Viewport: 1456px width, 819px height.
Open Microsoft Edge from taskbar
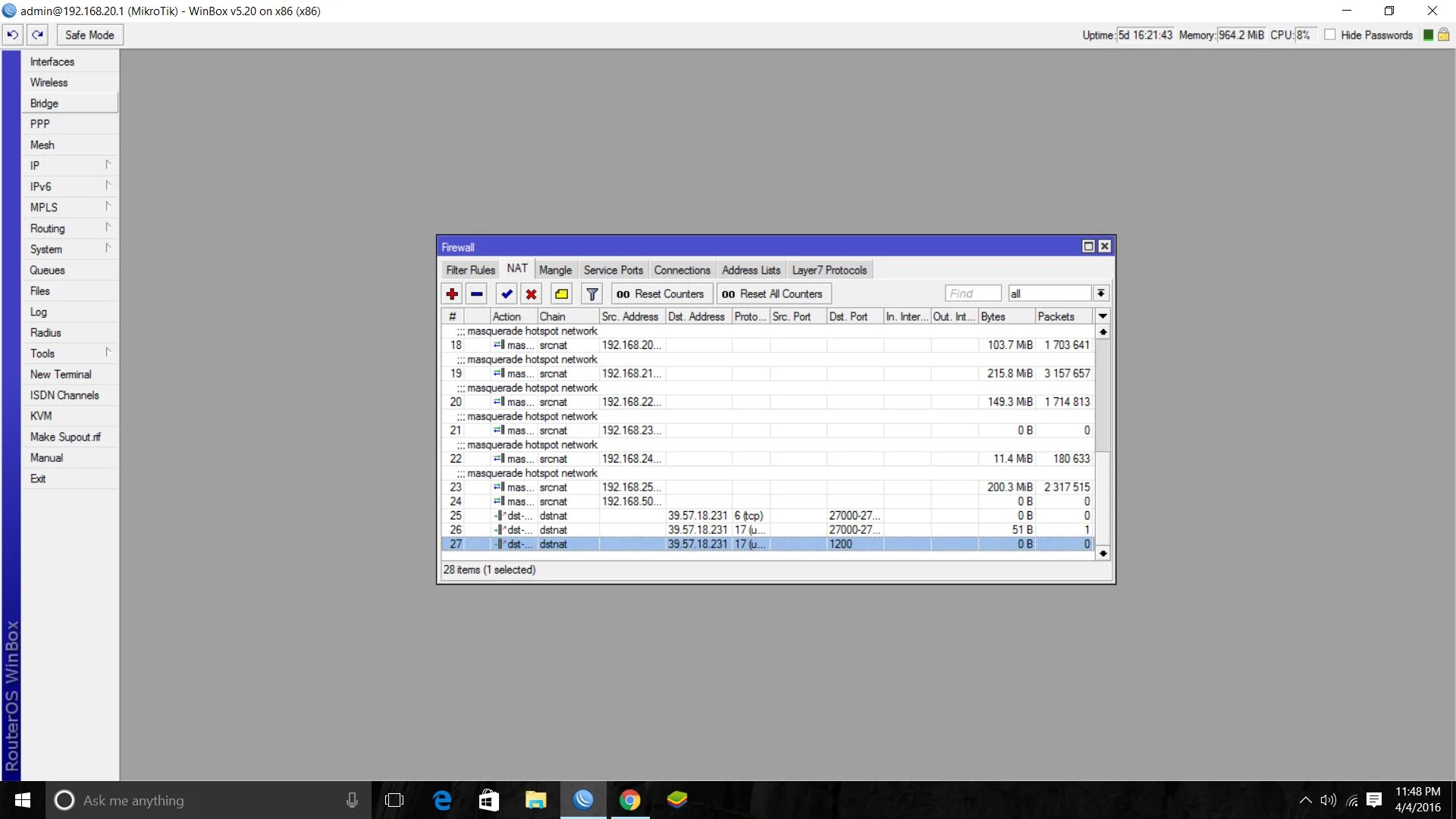[442, 800]
